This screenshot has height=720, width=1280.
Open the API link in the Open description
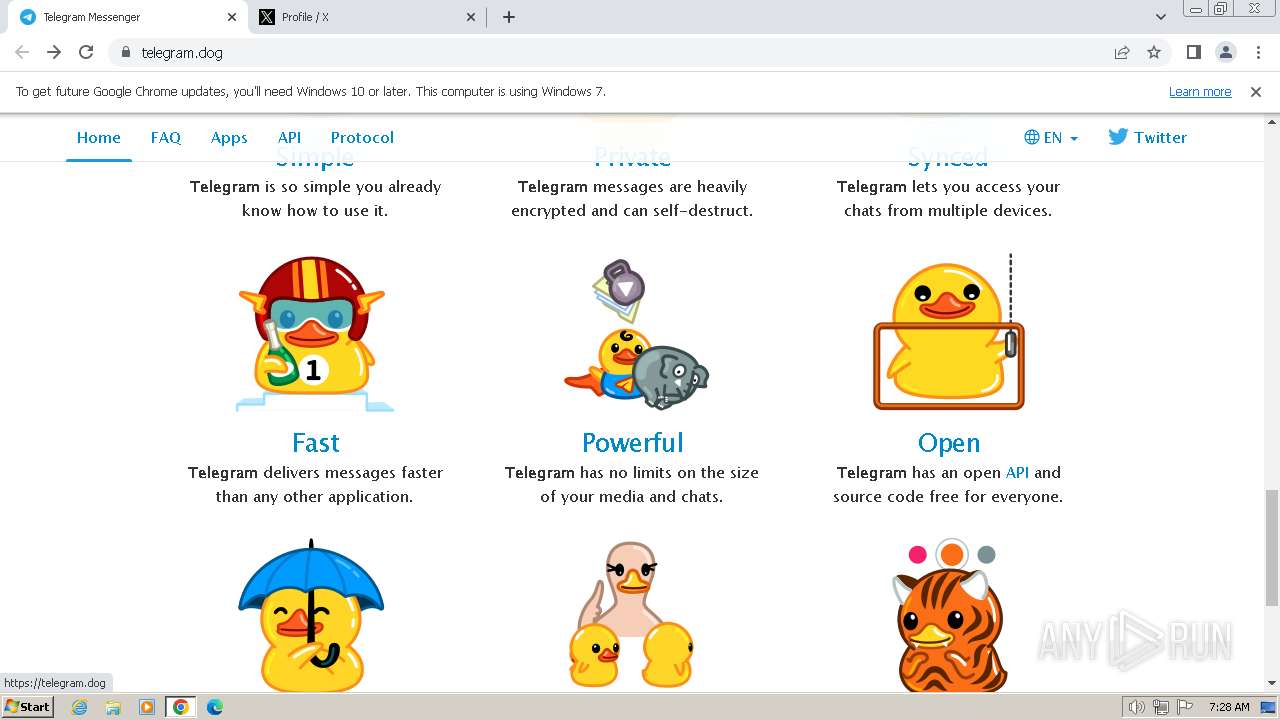click(1017, 473)
